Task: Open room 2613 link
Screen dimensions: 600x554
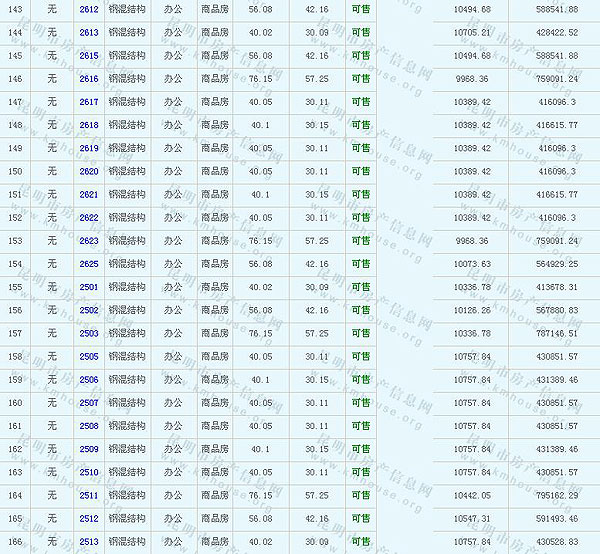Action: 89,32
